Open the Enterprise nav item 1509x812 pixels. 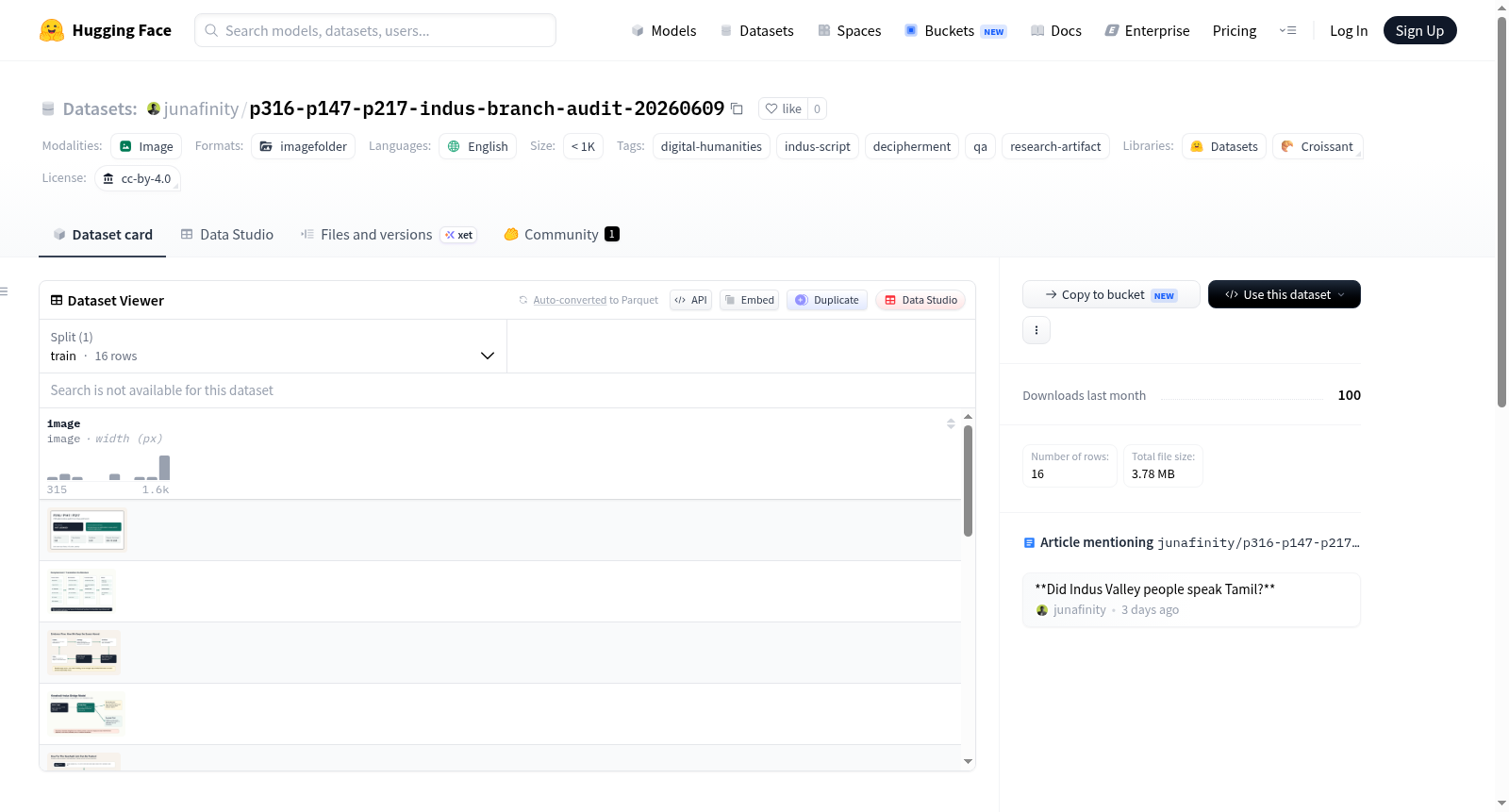tap(1147, 30)
